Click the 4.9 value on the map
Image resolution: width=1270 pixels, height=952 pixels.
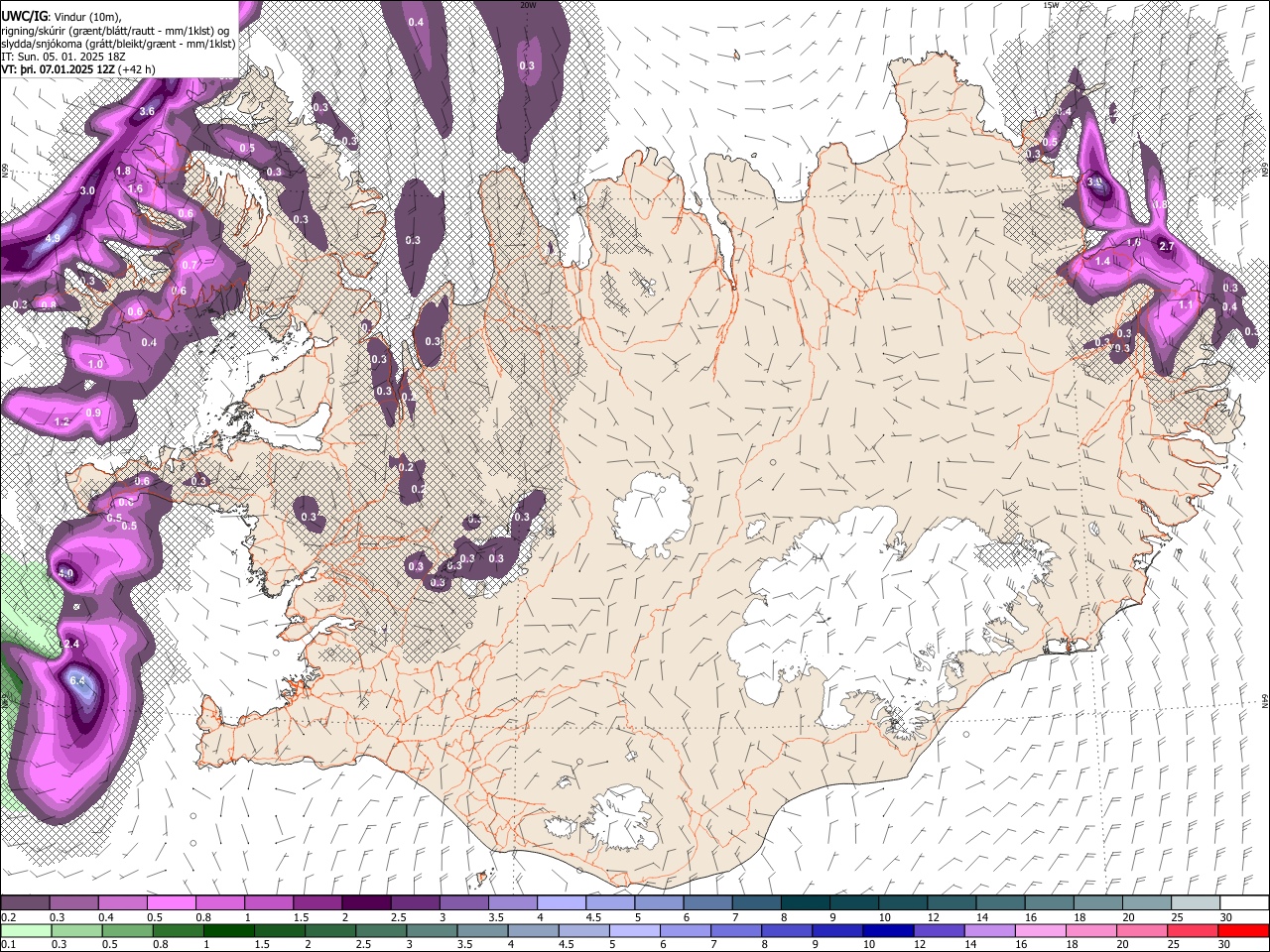[53, 239]
